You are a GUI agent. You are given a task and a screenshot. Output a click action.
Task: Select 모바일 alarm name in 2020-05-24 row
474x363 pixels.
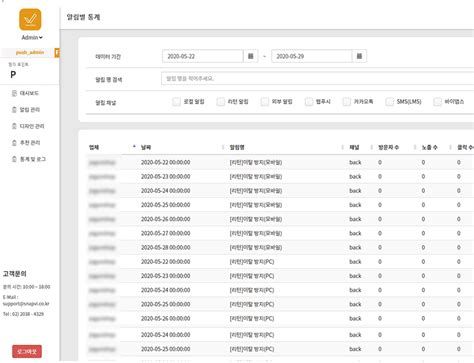coord(256,191)
